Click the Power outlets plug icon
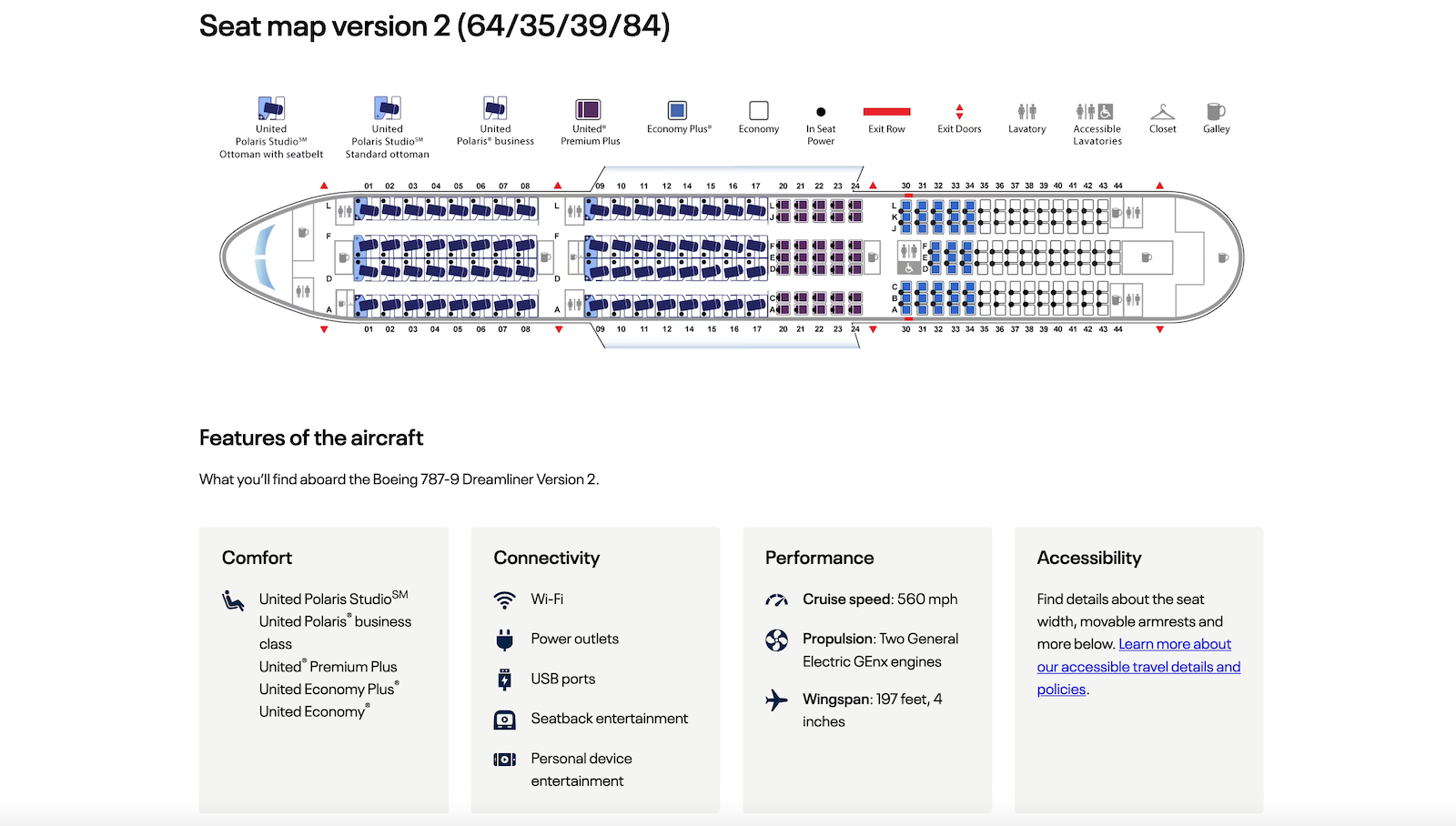Screen dimensions: 1456x826 pos(504,640)
